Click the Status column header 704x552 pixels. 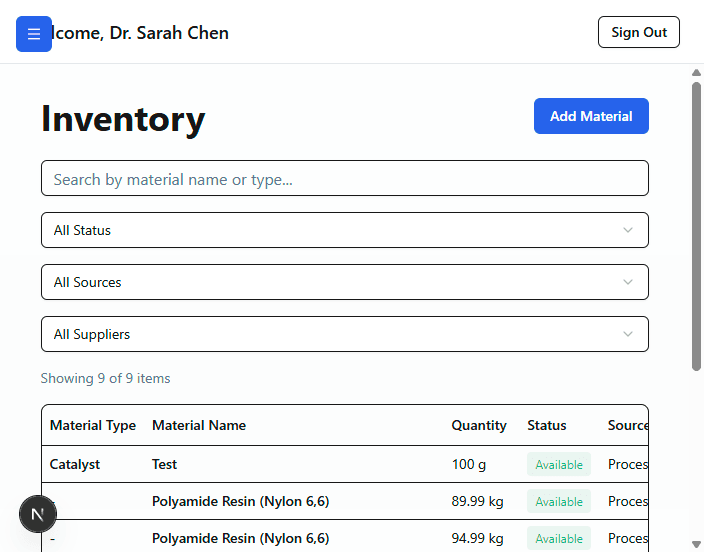point(546,425)
